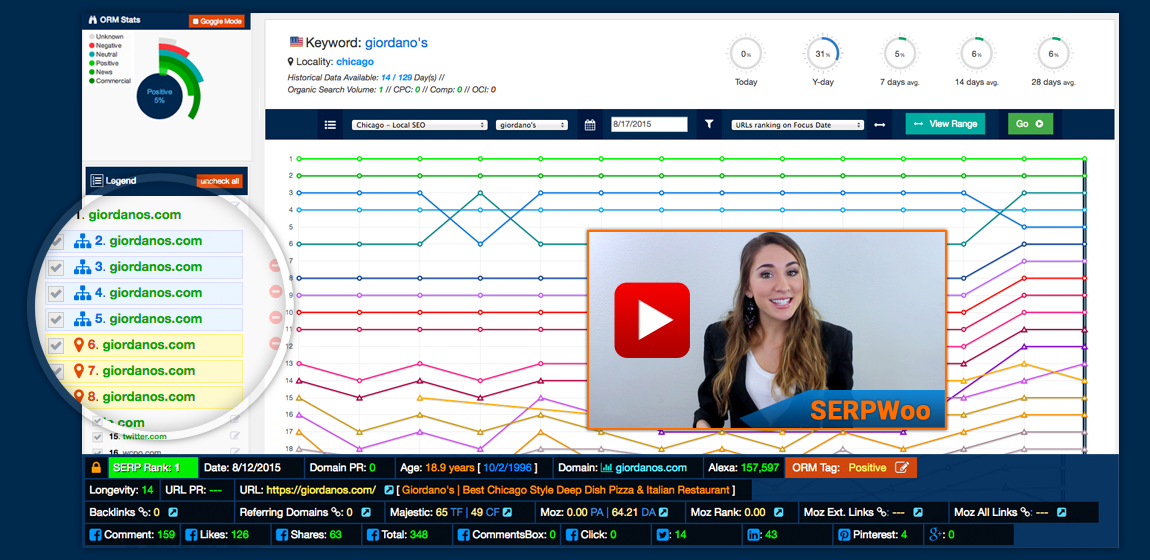The image size is (1150, 560).
Task: Click the 7 days avg. 5% gauge
Action: (x=900, y=54)
